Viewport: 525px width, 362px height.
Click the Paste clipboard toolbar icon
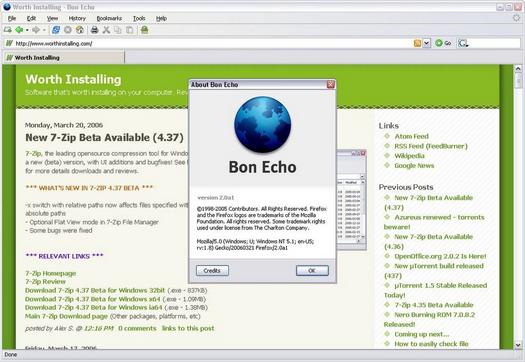pyautogui.click(x=130, y=30)
